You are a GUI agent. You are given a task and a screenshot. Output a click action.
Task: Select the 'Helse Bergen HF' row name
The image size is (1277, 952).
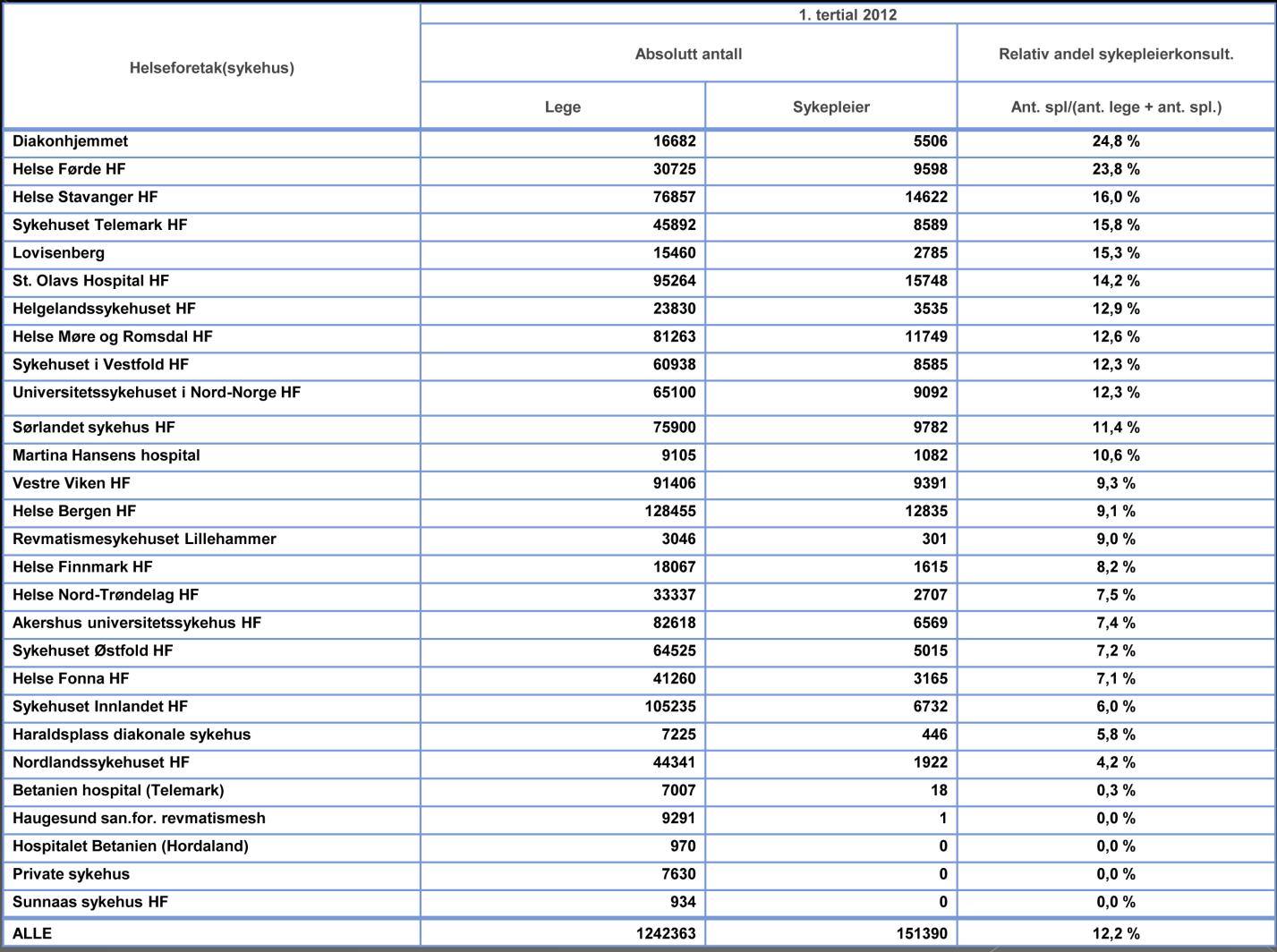[x=74, y=511]
